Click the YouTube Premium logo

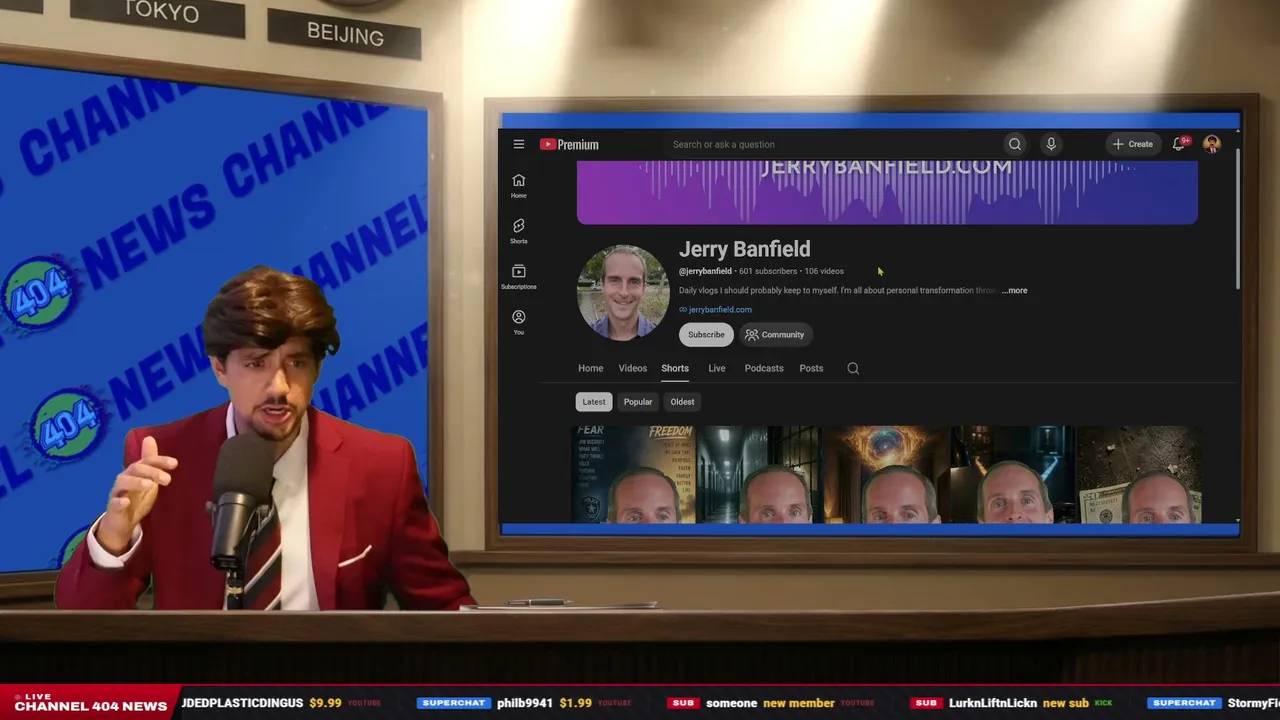coord(569,144)
